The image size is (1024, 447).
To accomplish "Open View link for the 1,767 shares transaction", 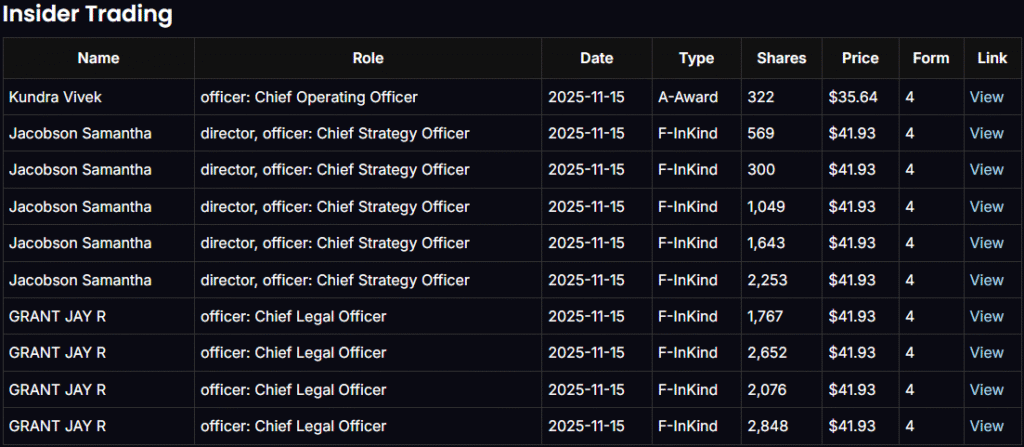I will point(986,316).
